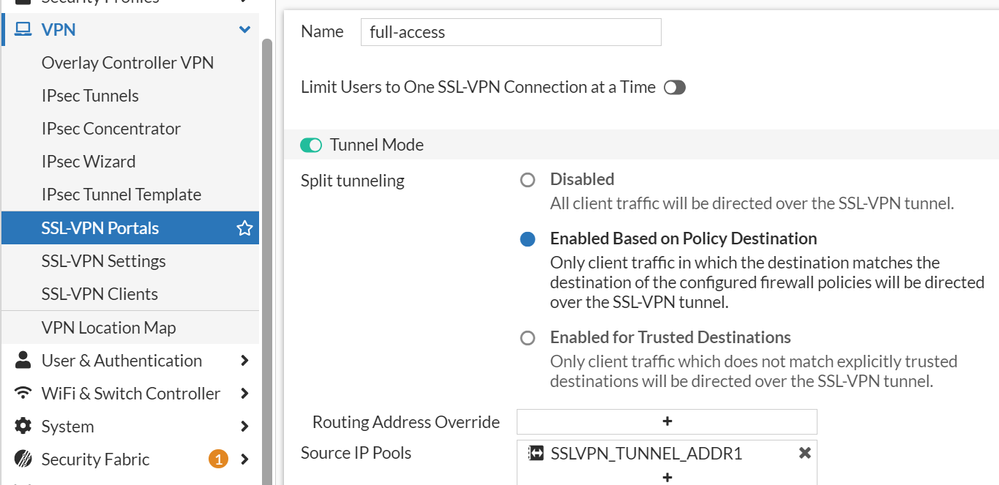Screen dimensions: 999x485
Task: Click the Security Fabric icon
Action: click(x=22, y=459)
